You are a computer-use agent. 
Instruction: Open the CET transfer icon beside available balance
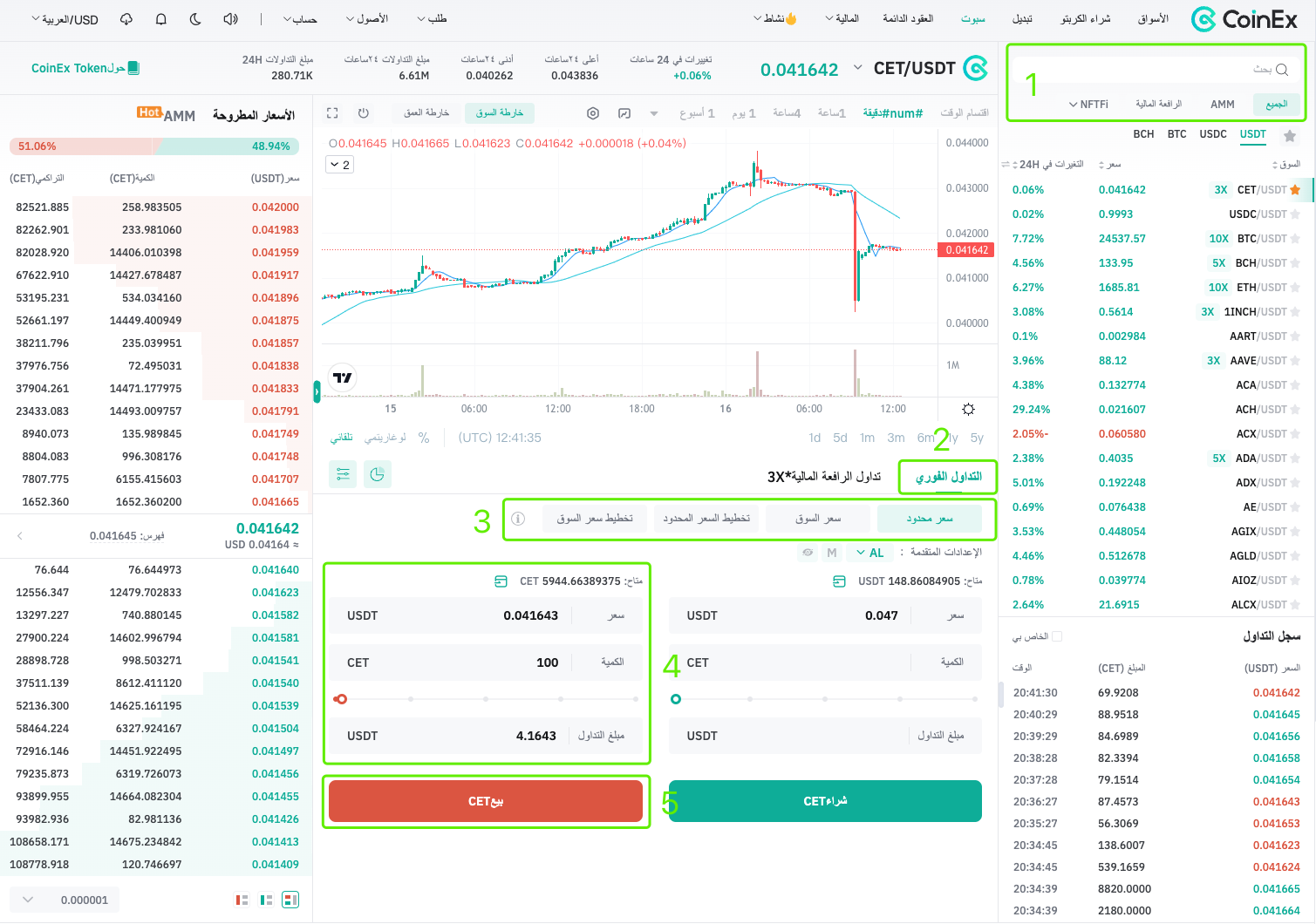pos(501,581)
